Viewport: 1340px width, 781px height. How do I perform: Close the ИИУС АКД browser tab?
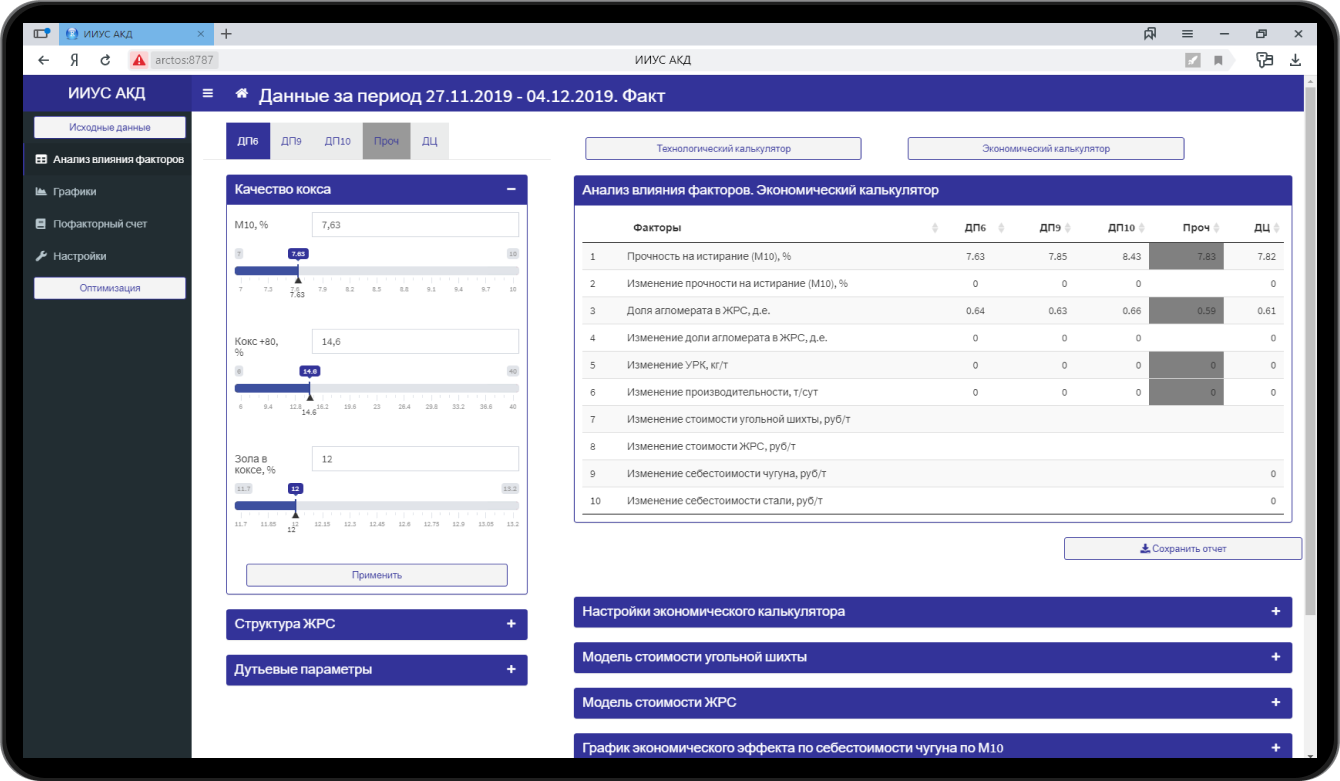point(203,33)
